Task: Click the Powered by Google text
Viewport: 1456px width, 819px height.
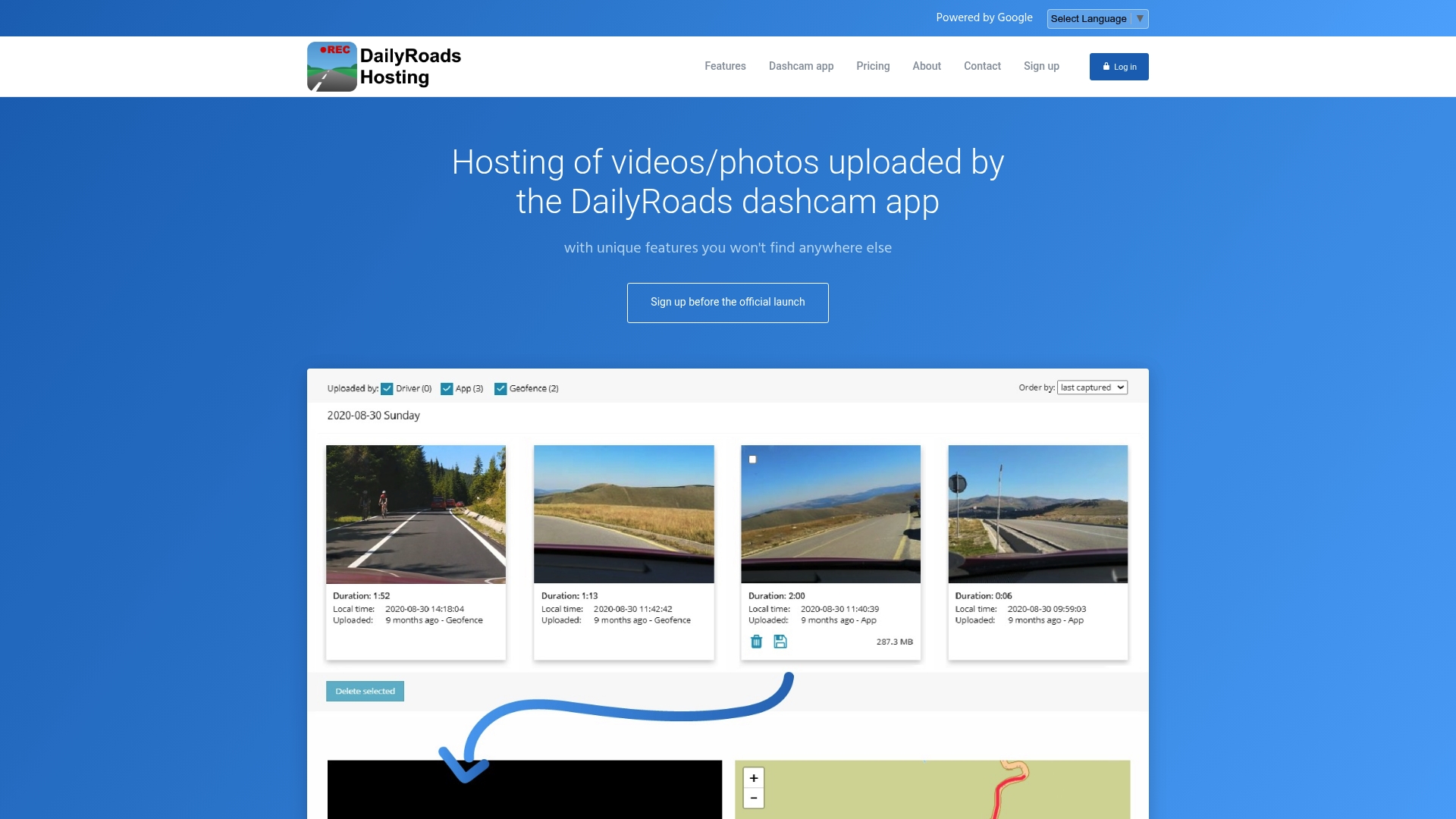Action: point(984,17)
